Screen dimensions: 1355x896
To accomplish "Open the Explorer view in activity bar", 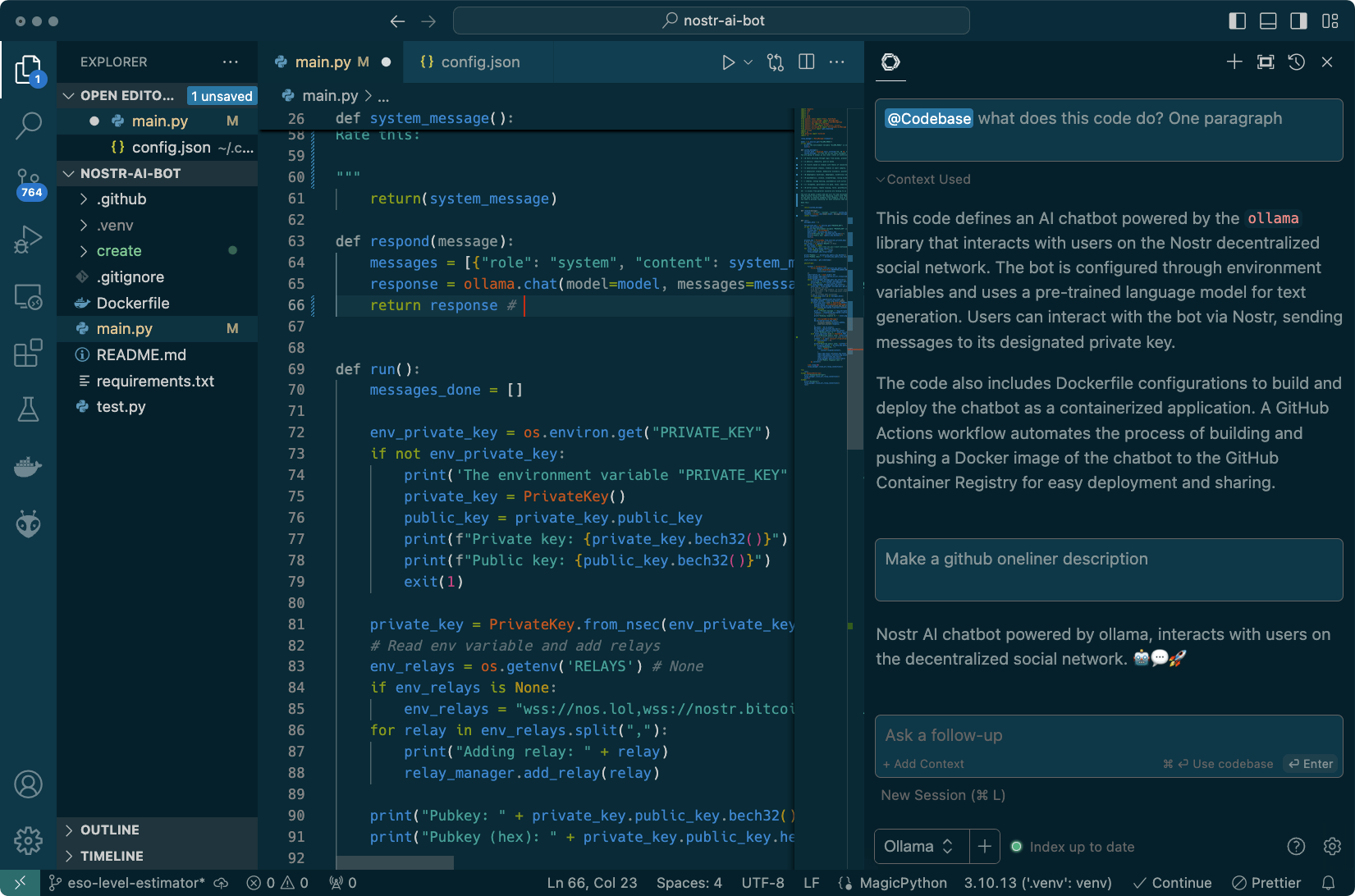I will coord(28,71).
